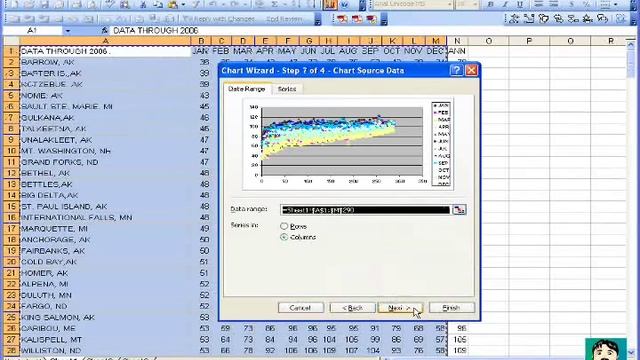Click End Review in Reviewing toolbar
This screenshot has width=640, height=360.
(284, 19)
